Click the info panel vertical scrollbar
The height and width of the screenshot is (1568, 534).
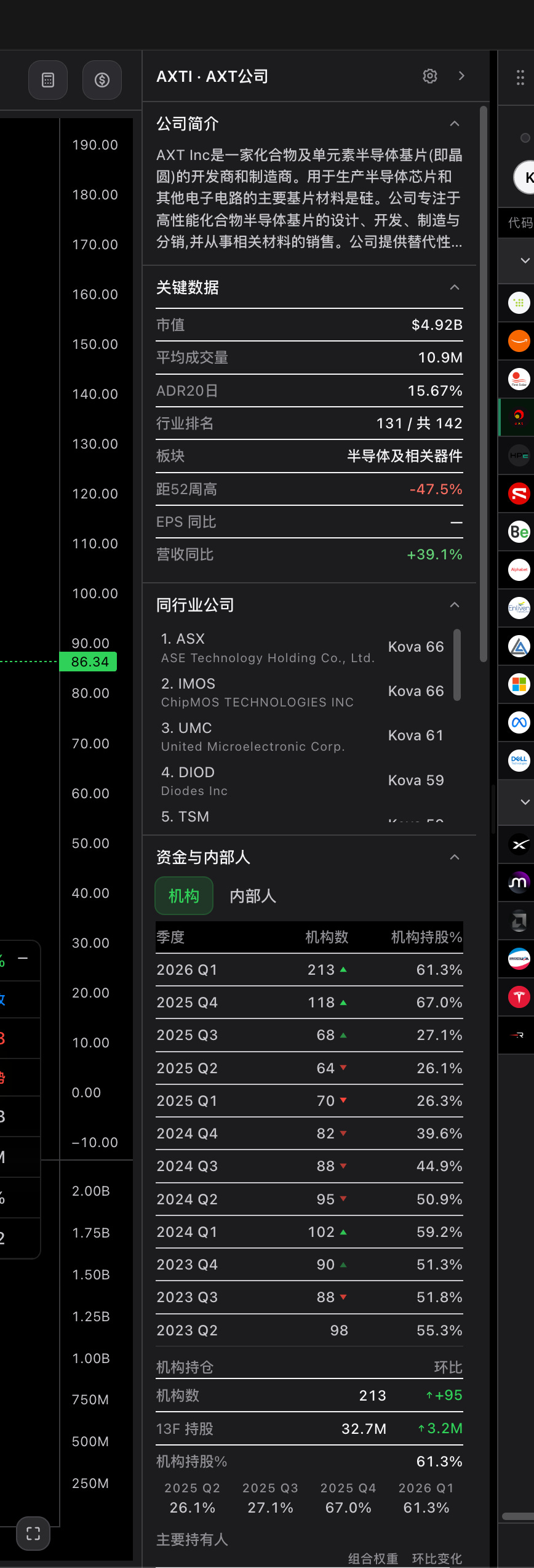pos(484,385)
